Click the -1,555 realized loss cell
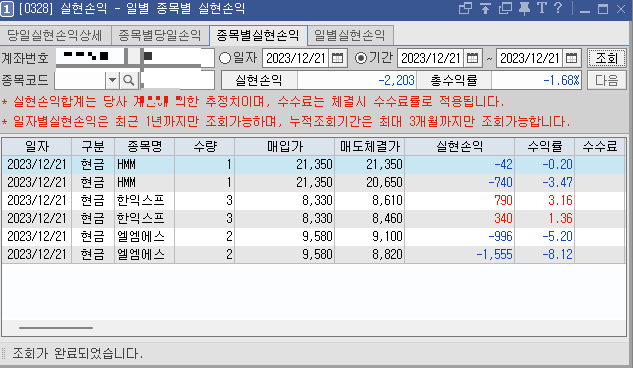 pyautogui.click(x=459, y=254)
